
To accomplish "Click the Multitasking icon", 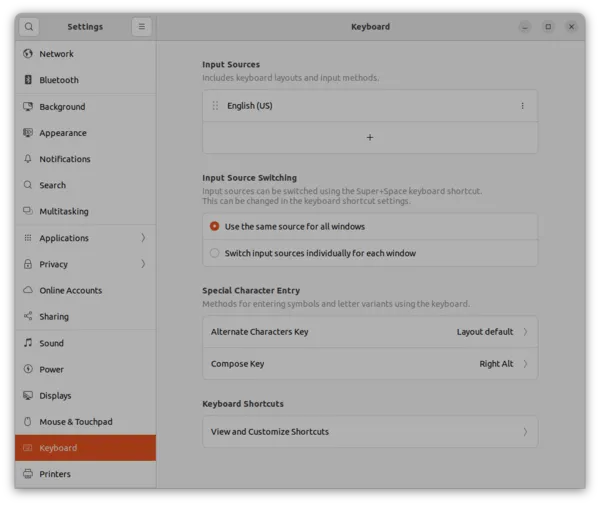I will coord(28,211).
